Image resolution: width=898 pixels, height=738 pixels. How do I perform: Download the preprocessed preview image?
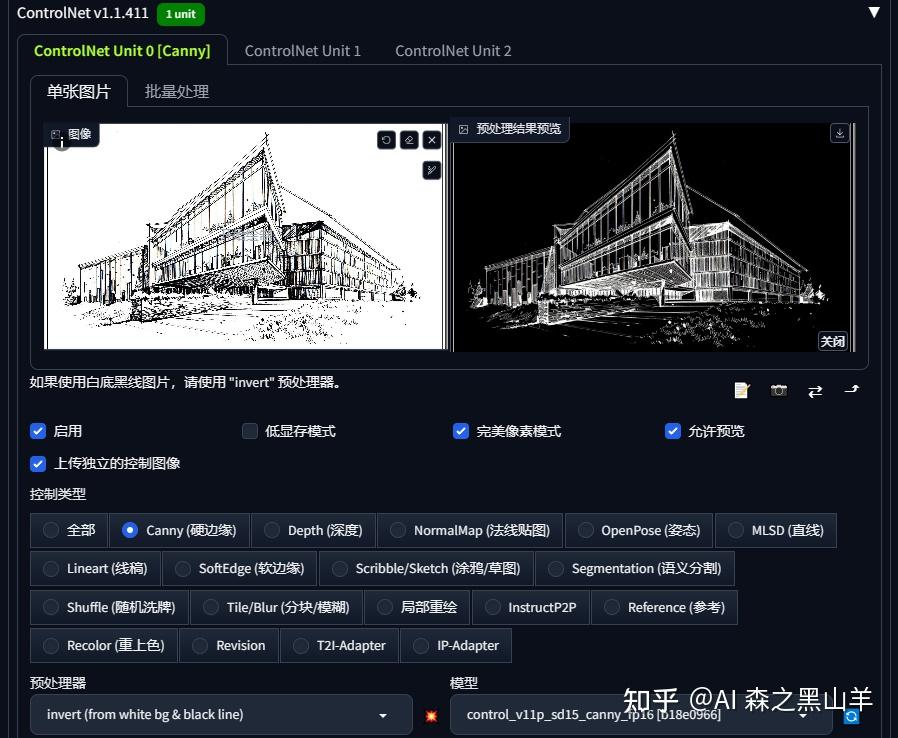click(x=839, y=132)
